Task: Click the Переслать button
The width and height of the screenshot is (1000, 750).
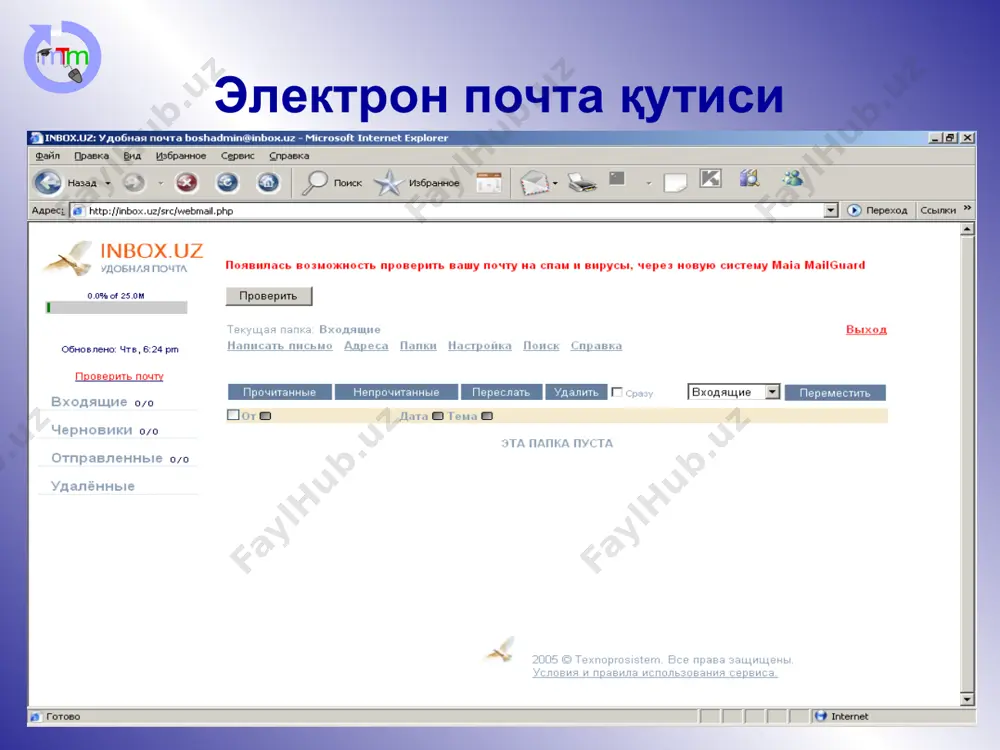Action: [501, 392]
